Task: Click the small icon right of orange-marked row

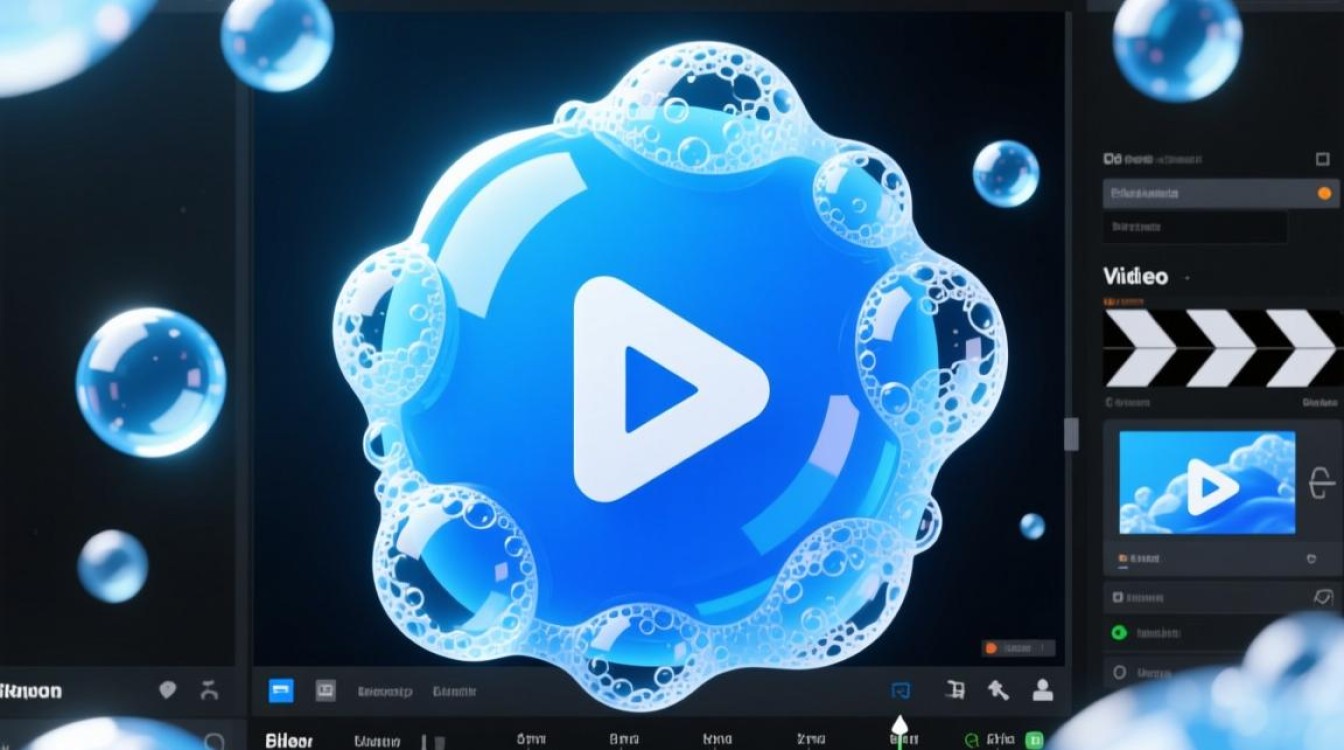Action: coord(1312,559)
